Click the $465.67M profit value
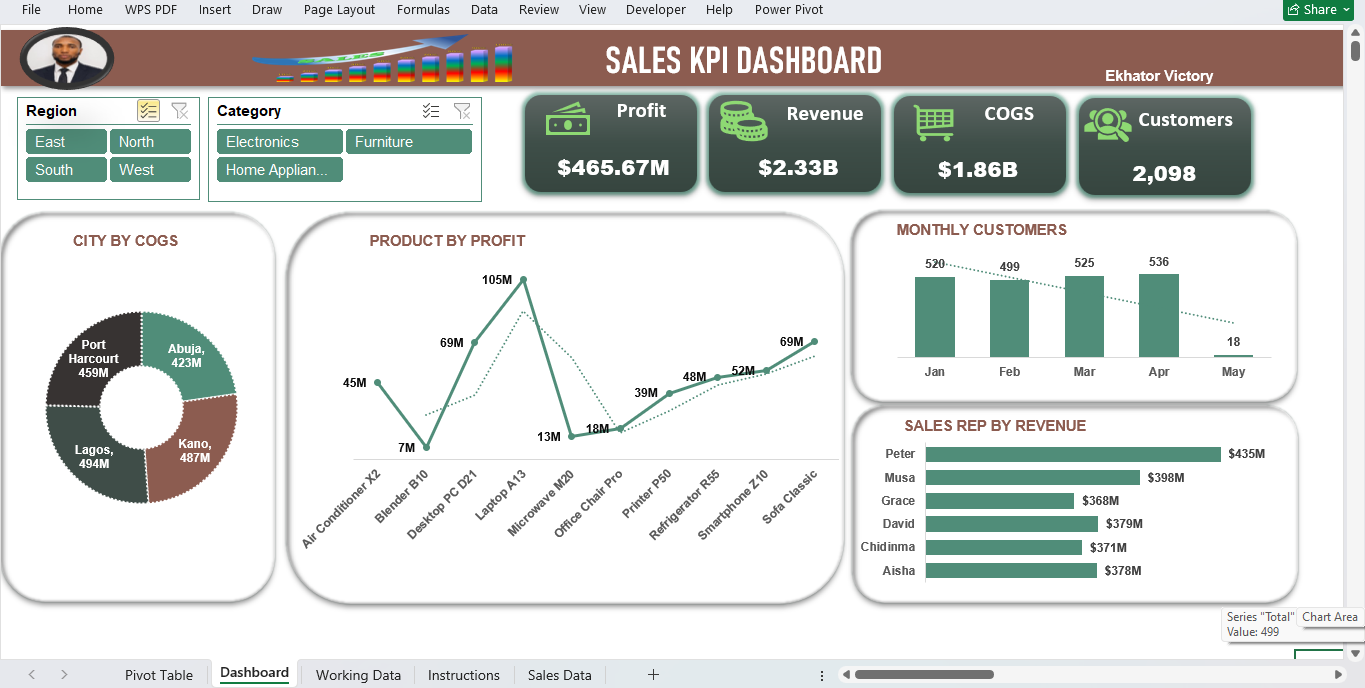The width and height of the screenshot is (1365, 688). (x=613, y=167)
